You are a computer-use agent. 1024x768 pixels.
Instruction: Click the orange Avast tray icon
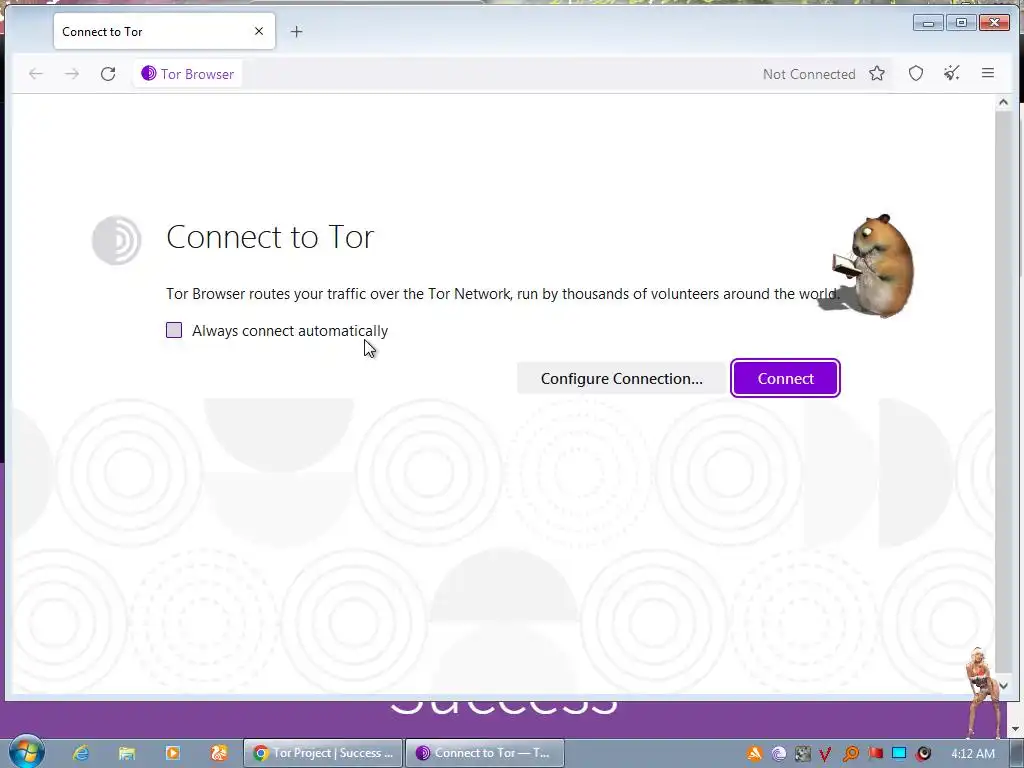(x=754, y=754)
